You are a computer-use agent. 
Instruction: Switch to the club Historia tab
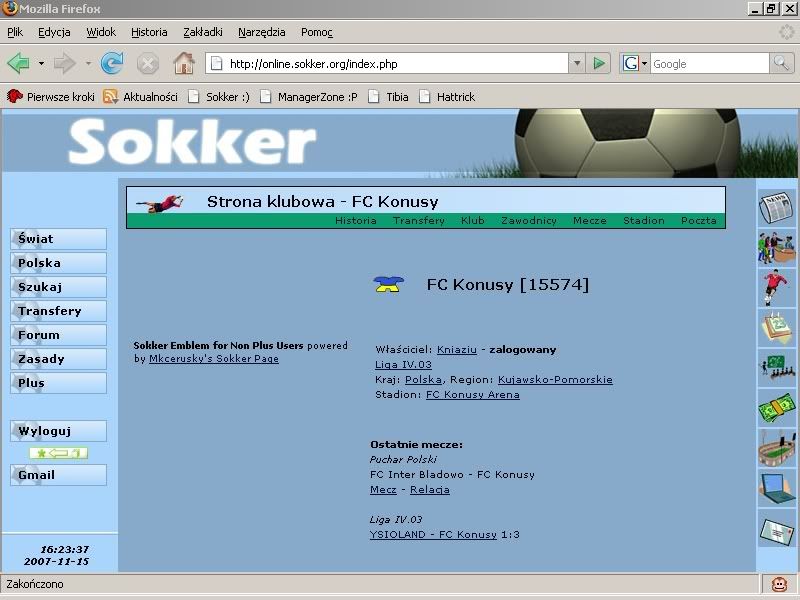pyautogui.click(x=356, y=220)
